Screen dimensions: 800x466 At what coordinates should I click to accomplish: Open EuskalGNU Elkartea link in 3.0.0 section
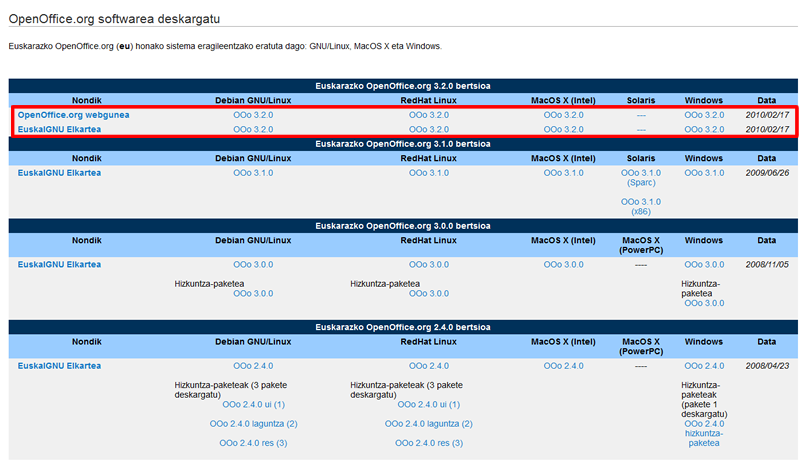click(59, 264)
